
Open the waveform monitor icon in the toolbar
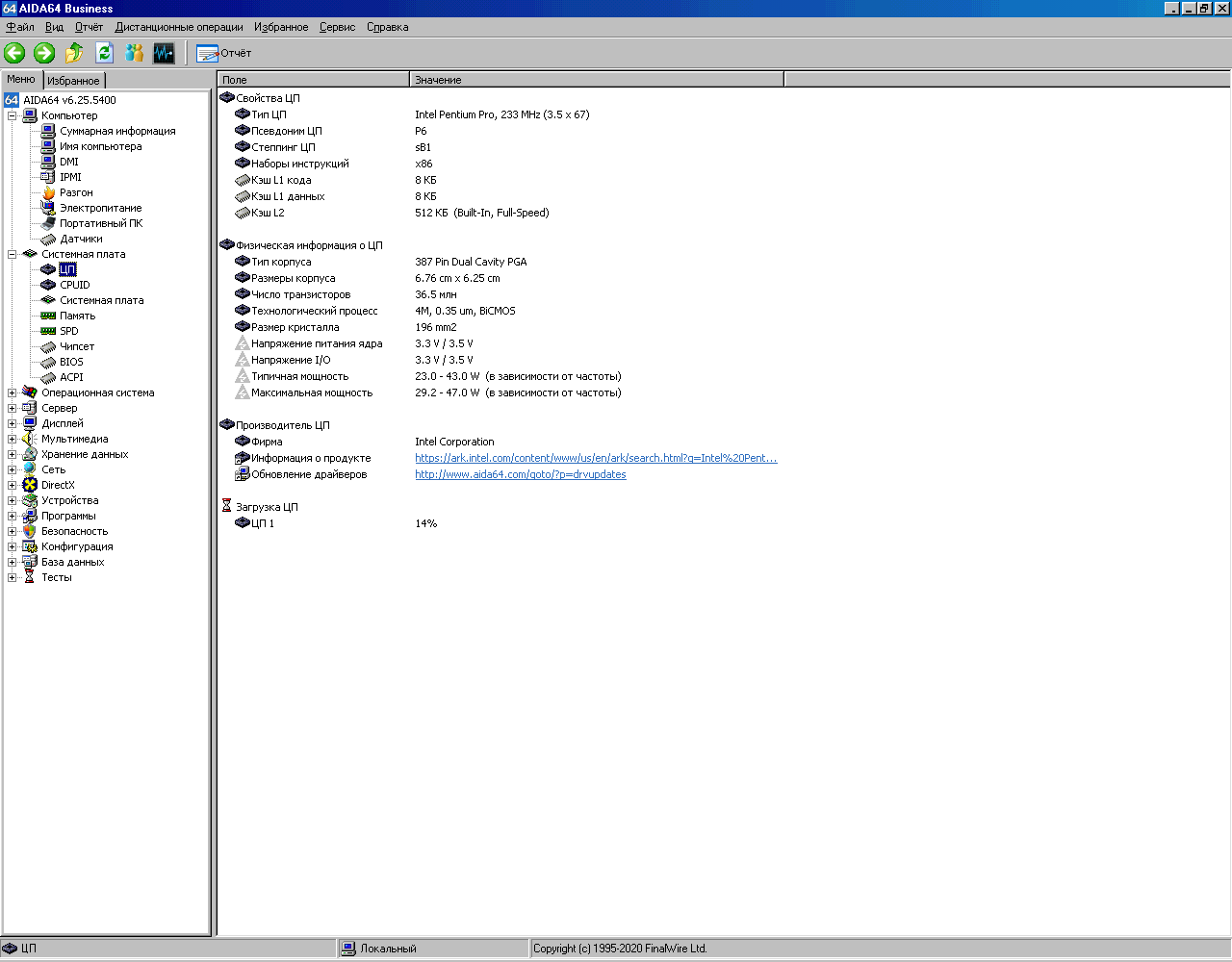pos(164,53)
